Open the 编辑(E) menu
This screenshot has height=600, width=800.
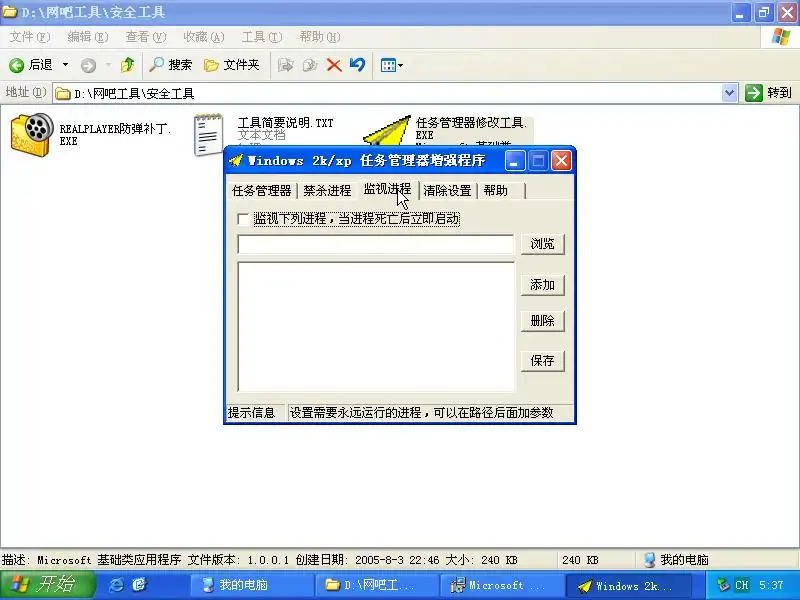pyautogui.click(x=88, y=37)
